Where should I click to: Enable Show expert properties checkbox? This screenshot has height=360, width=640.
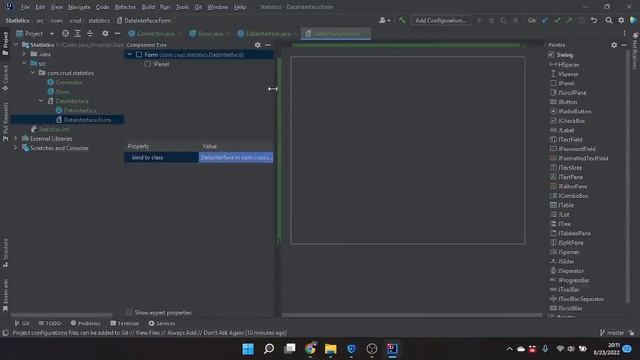coord(129,312)
